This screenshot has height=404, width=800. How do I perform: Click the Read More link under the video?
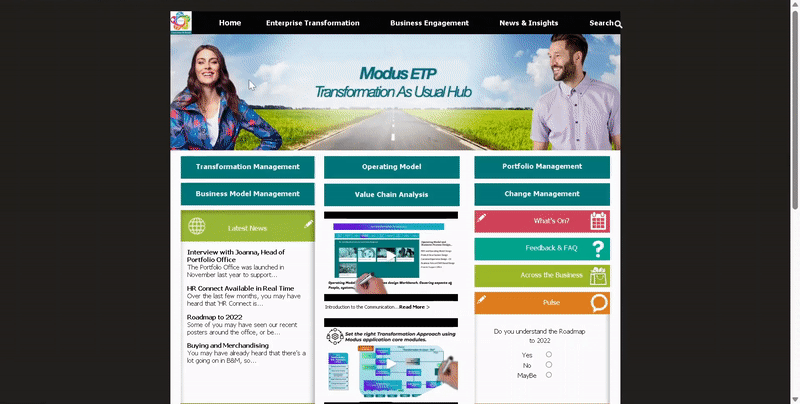pyautogui.click(x=414, y=307)
